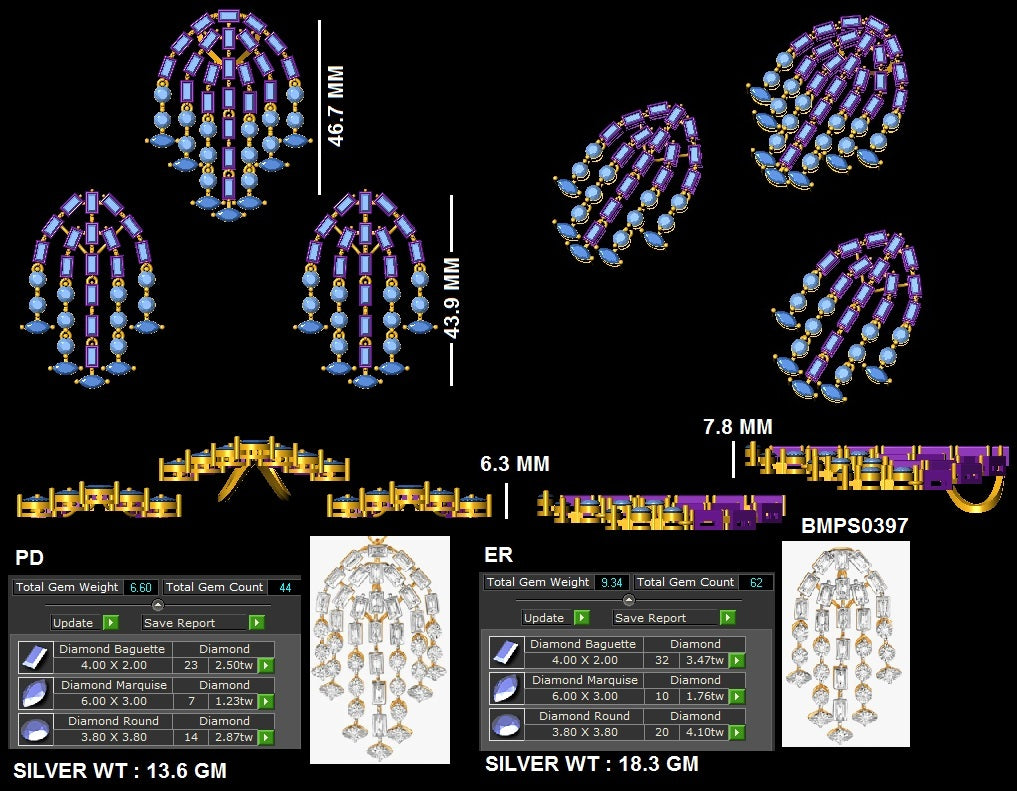1017x791 pixels.
Task: Click the Total Gem Count value 62
Action: pyautogui.click(x=755, y=582)
